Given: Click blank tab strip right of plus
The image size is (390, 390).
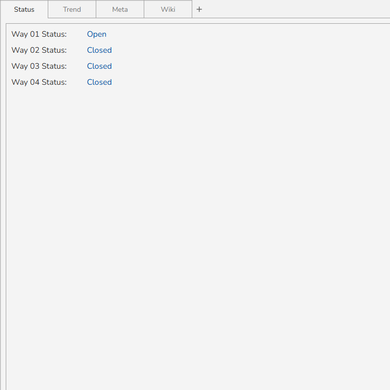Looking at the screenshot, I should [x=297, y=9].
